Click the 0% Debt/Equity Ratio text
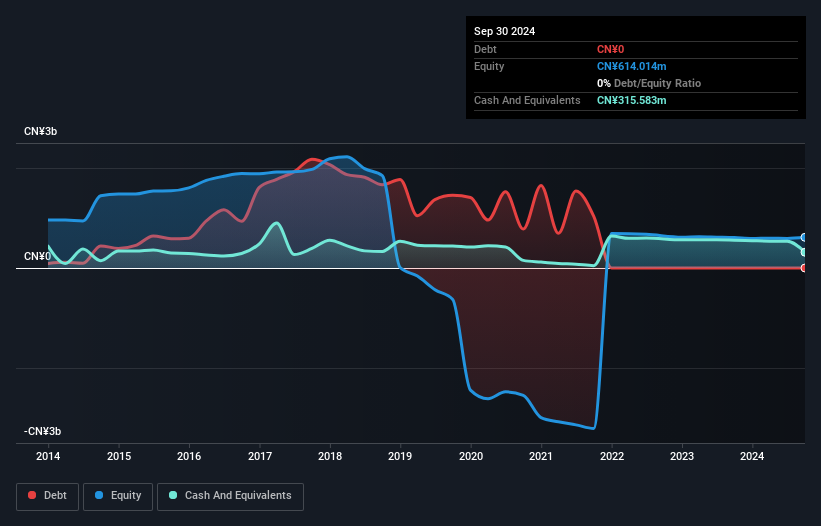The image size is (821, 526). 649,83
